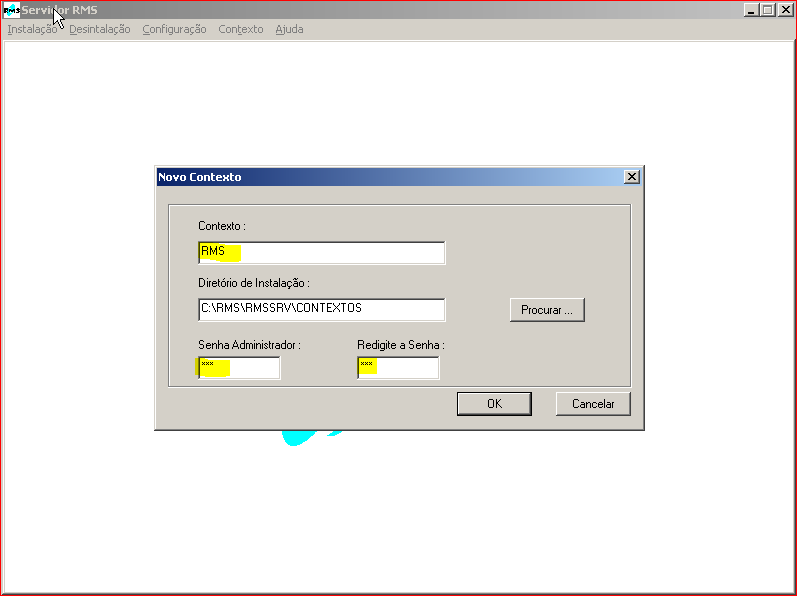Click into the Contexto input field
This screenshot has width=797, height=596.
tap(322, 253)
